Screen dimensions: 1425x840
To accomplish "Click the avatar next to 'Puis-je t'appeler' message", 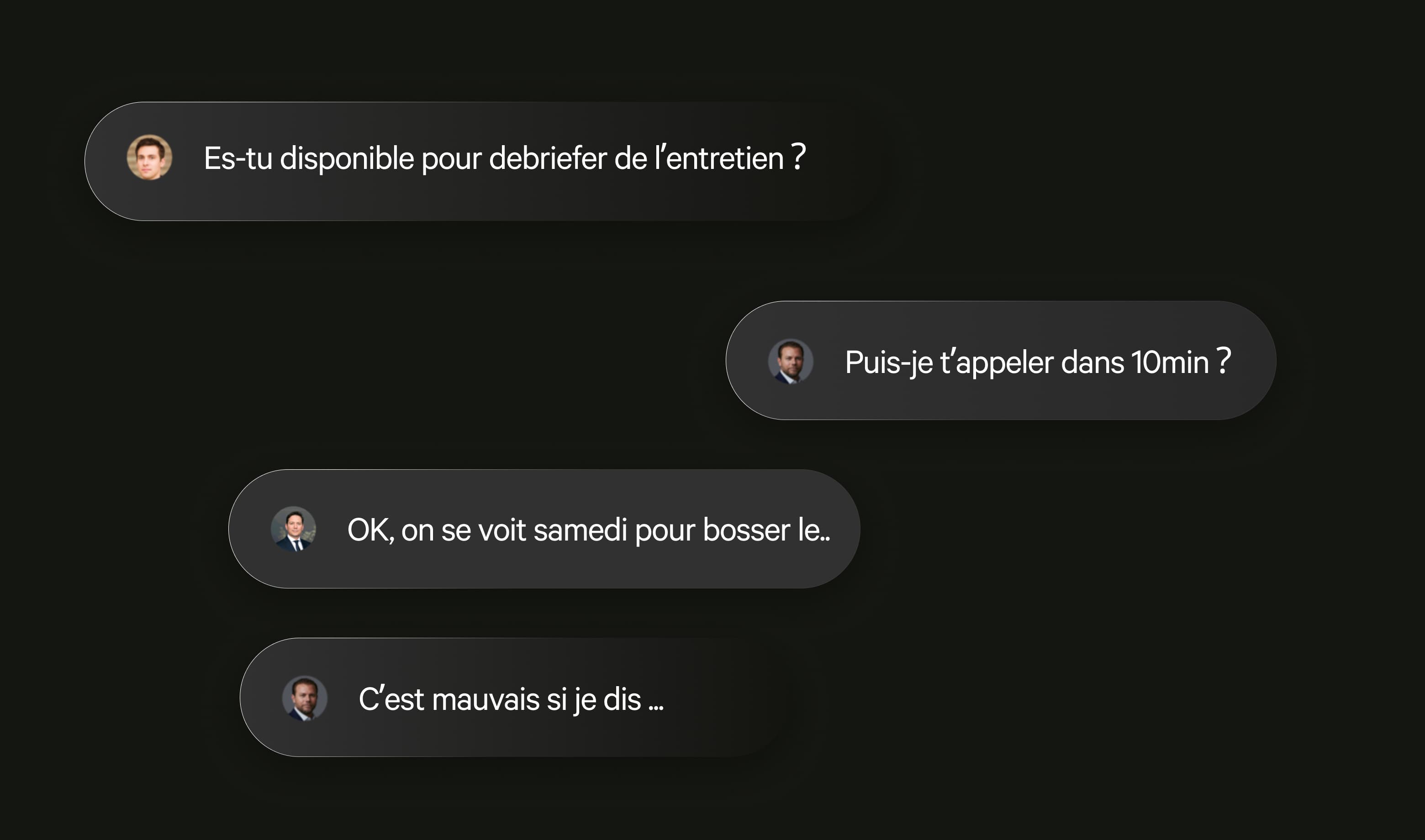I will (790, 361).
